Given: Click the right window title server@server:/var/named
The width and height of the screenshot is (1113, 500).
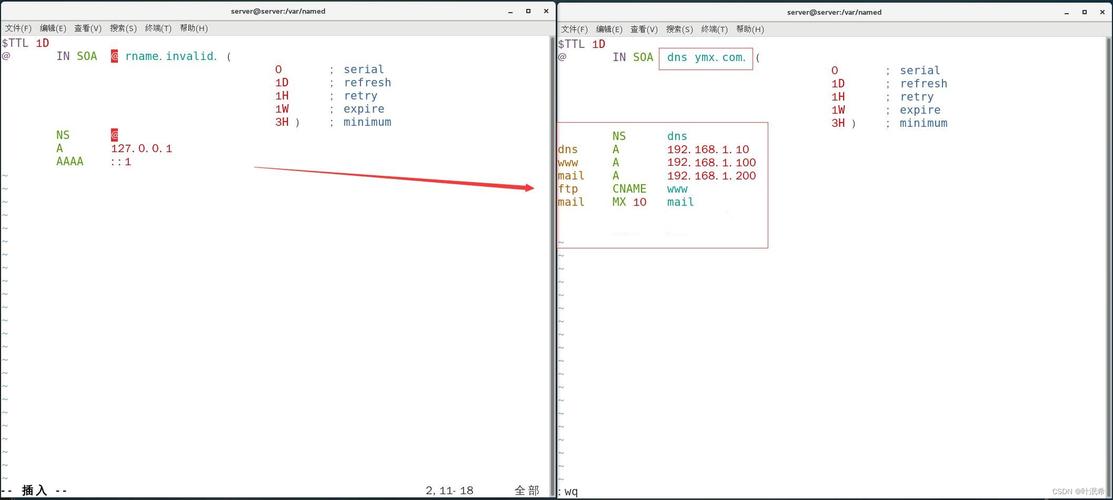Looking at the screenshot, I should pyautogui.click(x=834, y=12).
